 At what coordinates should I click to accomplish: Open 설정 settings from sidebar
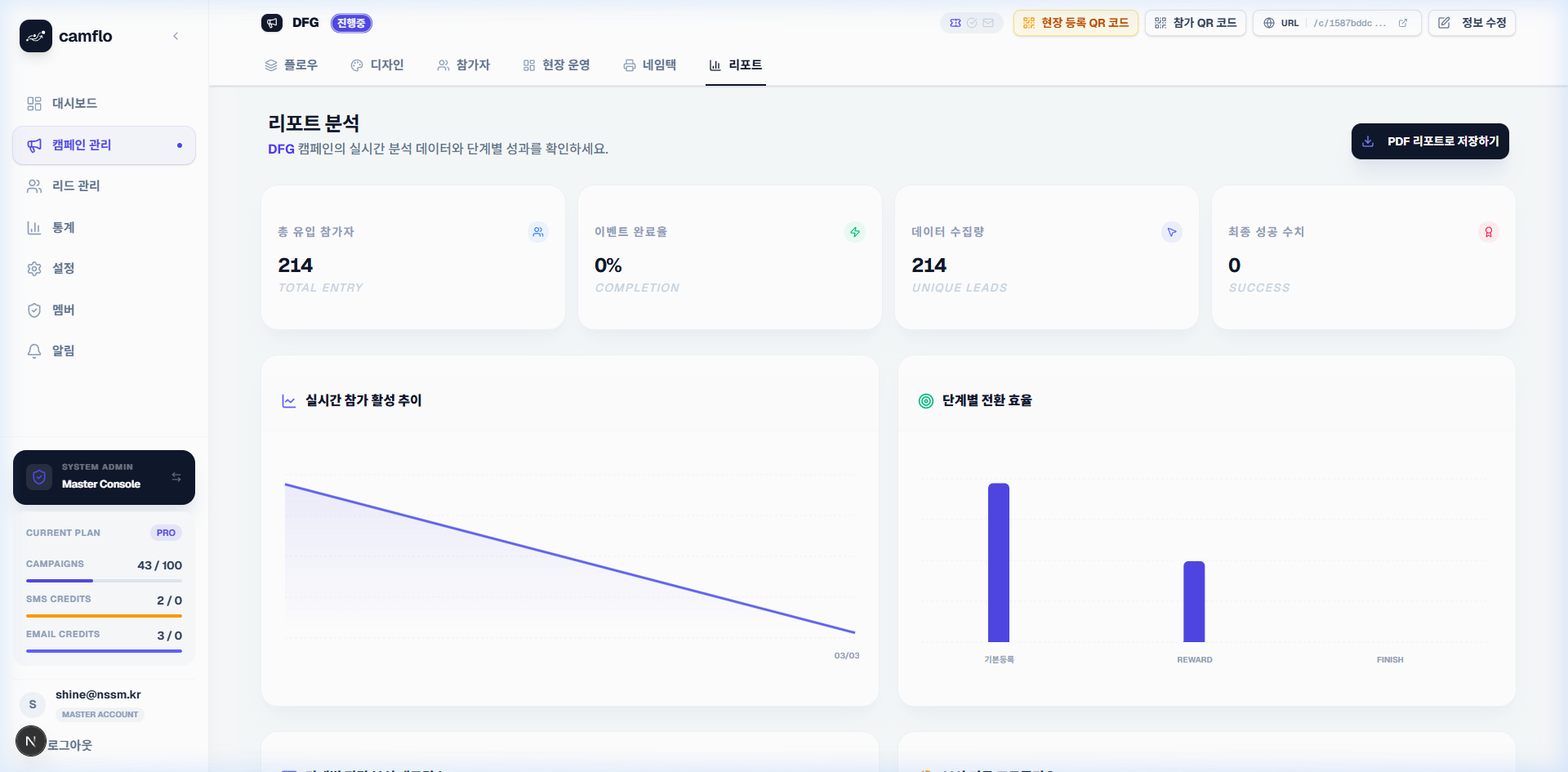63,269
